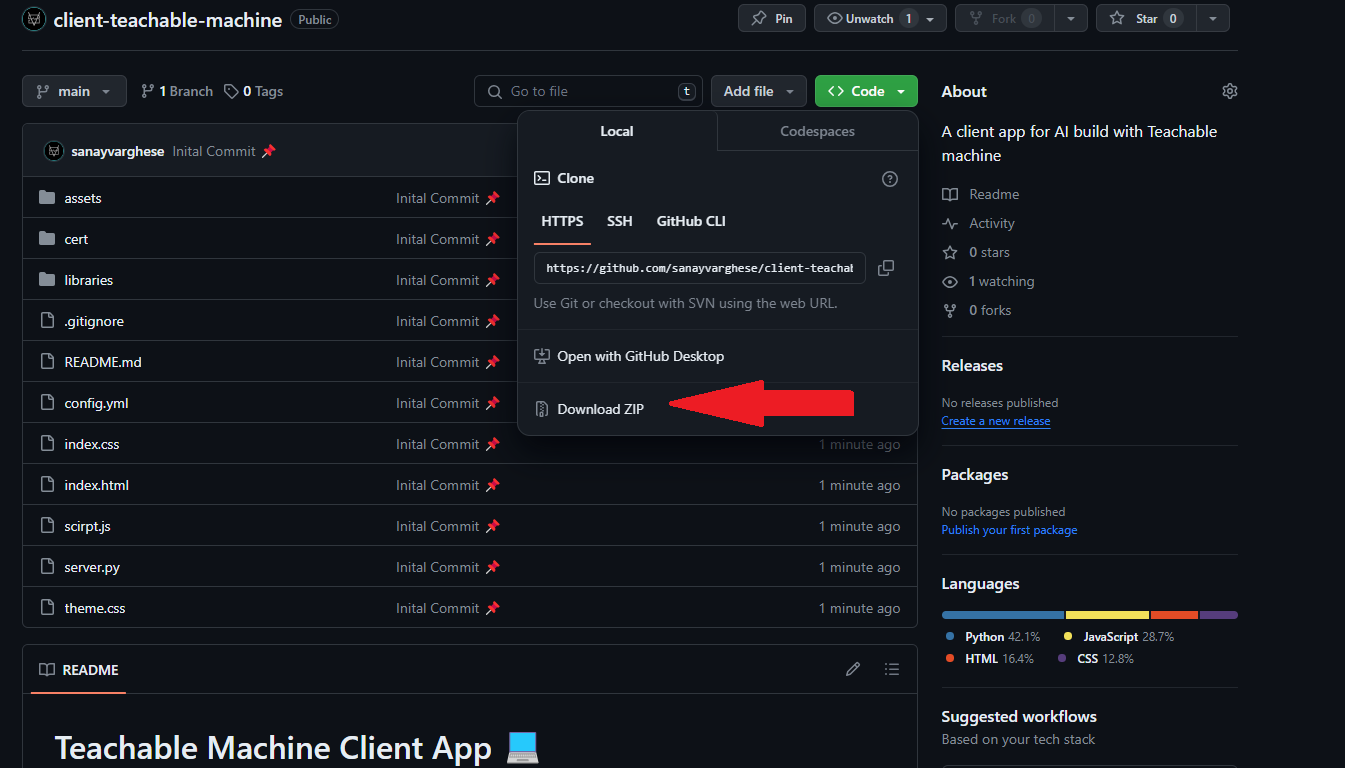The image size is (1345, 768).
Task: Click Create a new release link
Action: (x=996, y=421)
